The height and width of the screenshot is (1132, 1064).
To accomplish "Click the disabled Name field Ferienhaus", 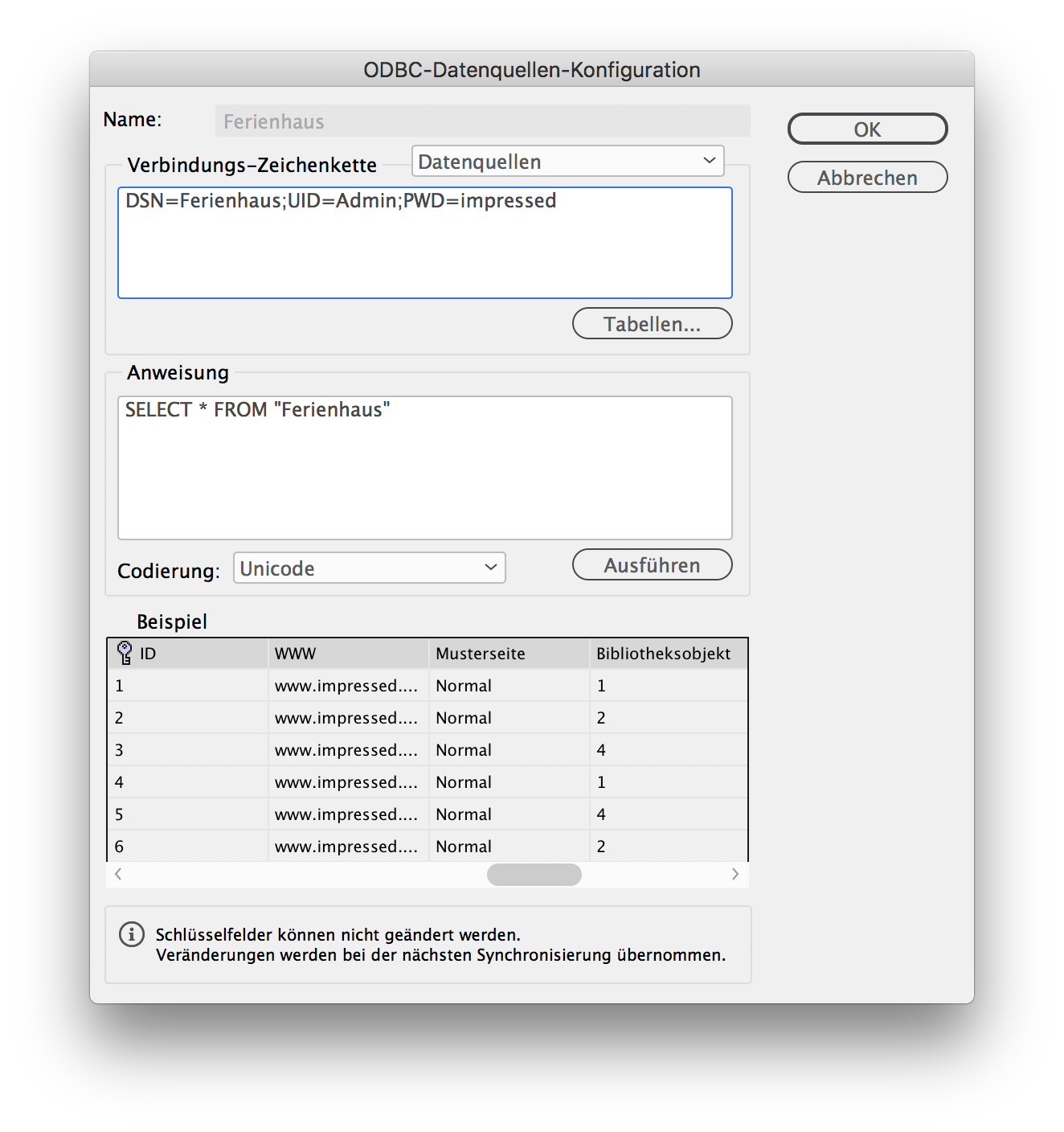I will point(482,121).
